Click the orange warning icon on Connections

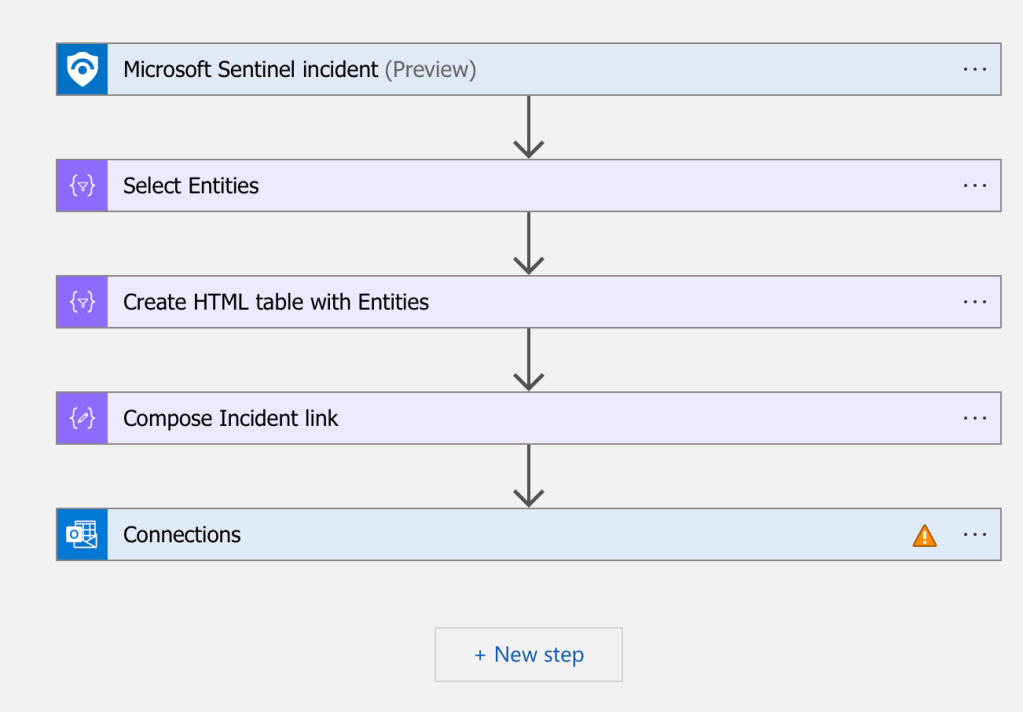[x=925, y=536]
